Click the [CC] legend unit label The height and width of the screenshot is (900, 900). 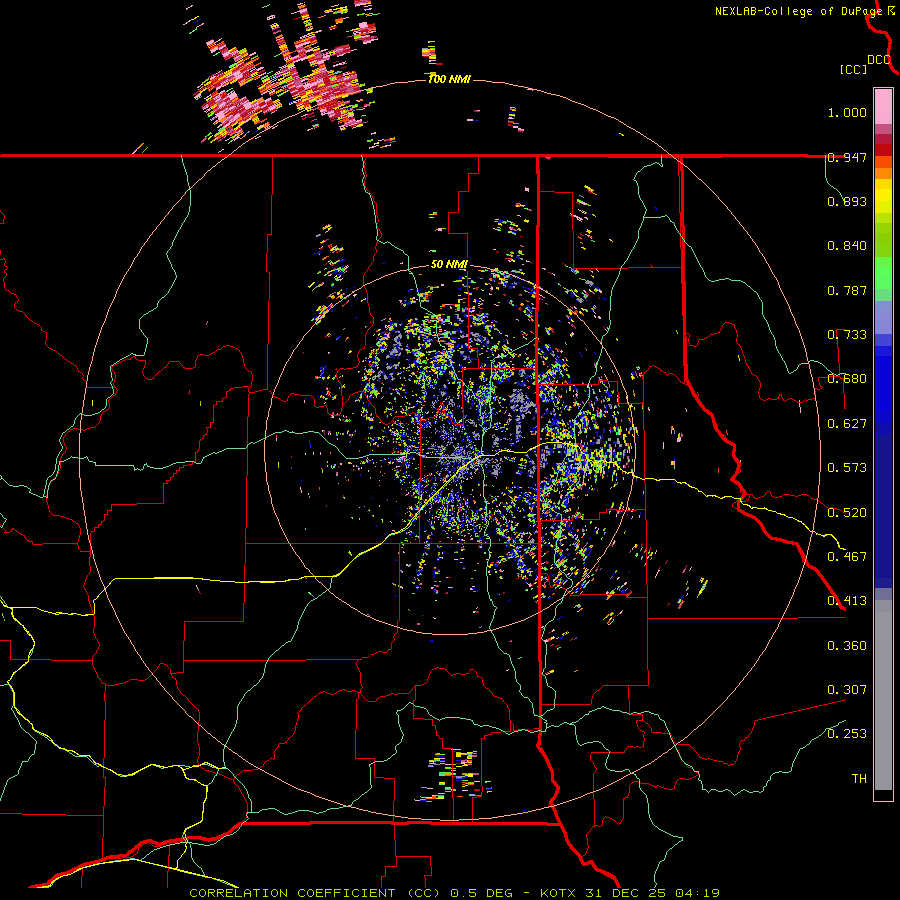tap(853, 69)
